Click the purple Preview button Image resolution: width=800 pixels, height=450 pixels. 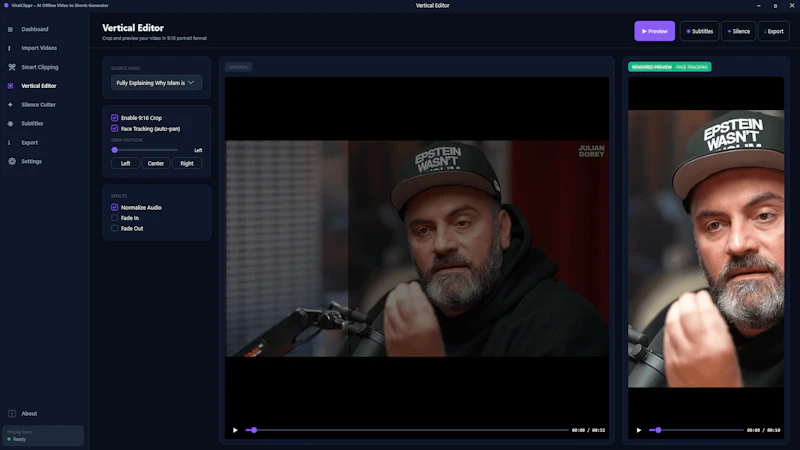coord(654,31)
